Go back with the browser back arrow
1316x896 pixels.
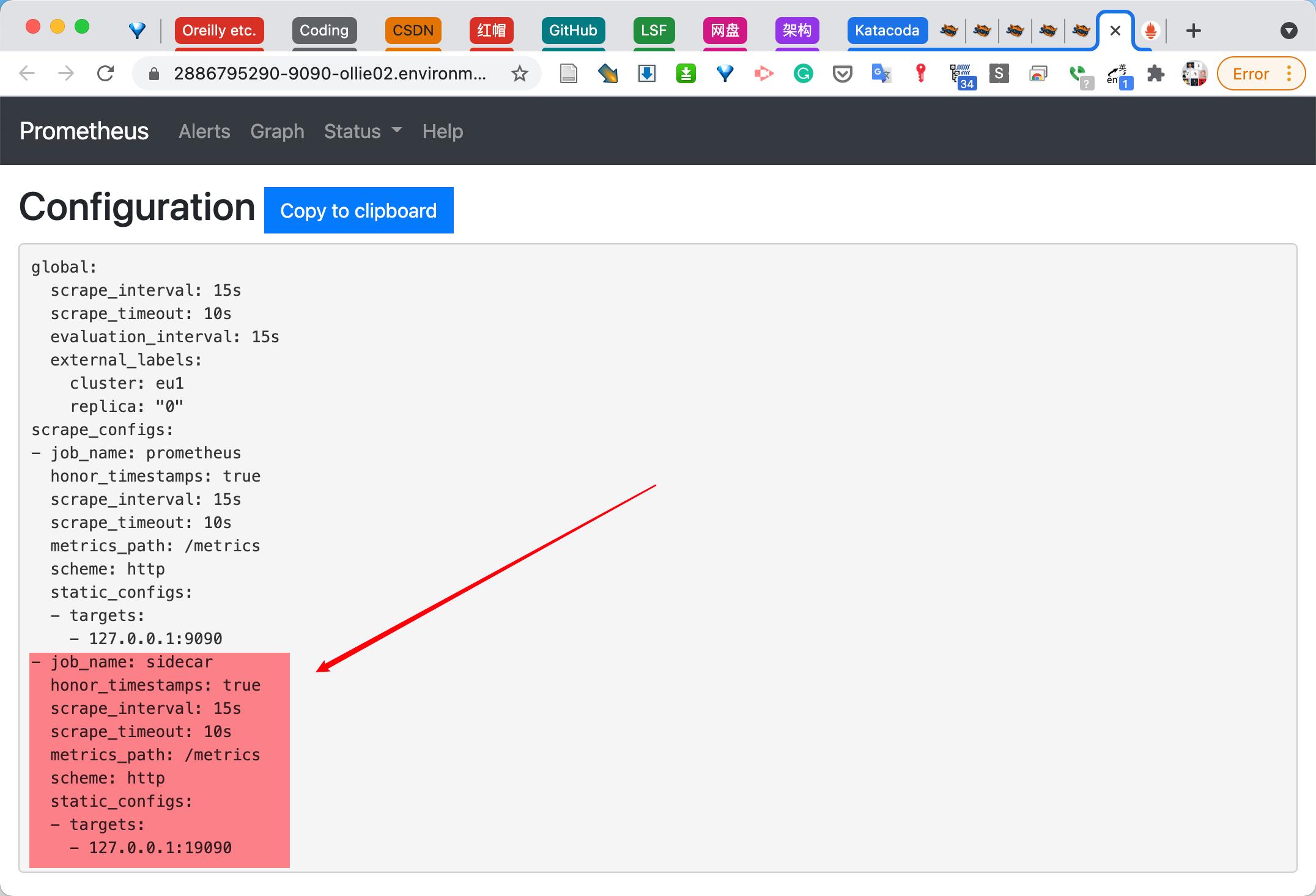(27, 74)
